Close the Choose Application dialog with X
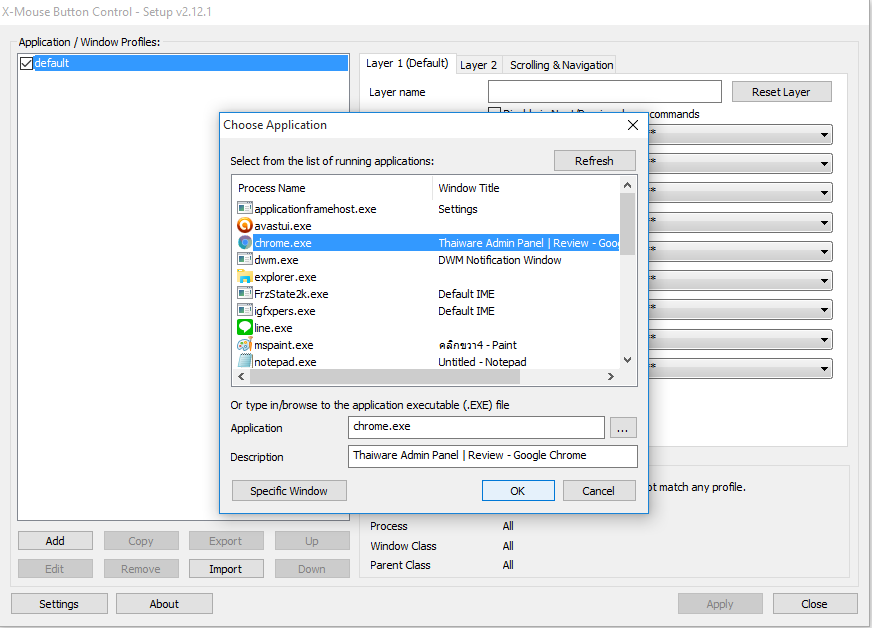Image resolution: width=872 pixels, height=628 pixels. coord(633,125)
